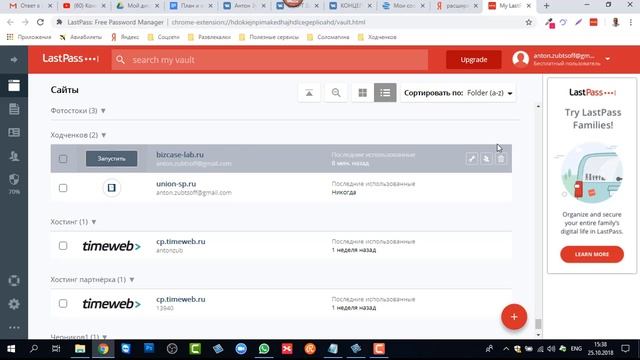This screenshot has height=360, width=640.
Task: Open Form Fills sidebar icon
Action: coord(14,132)
